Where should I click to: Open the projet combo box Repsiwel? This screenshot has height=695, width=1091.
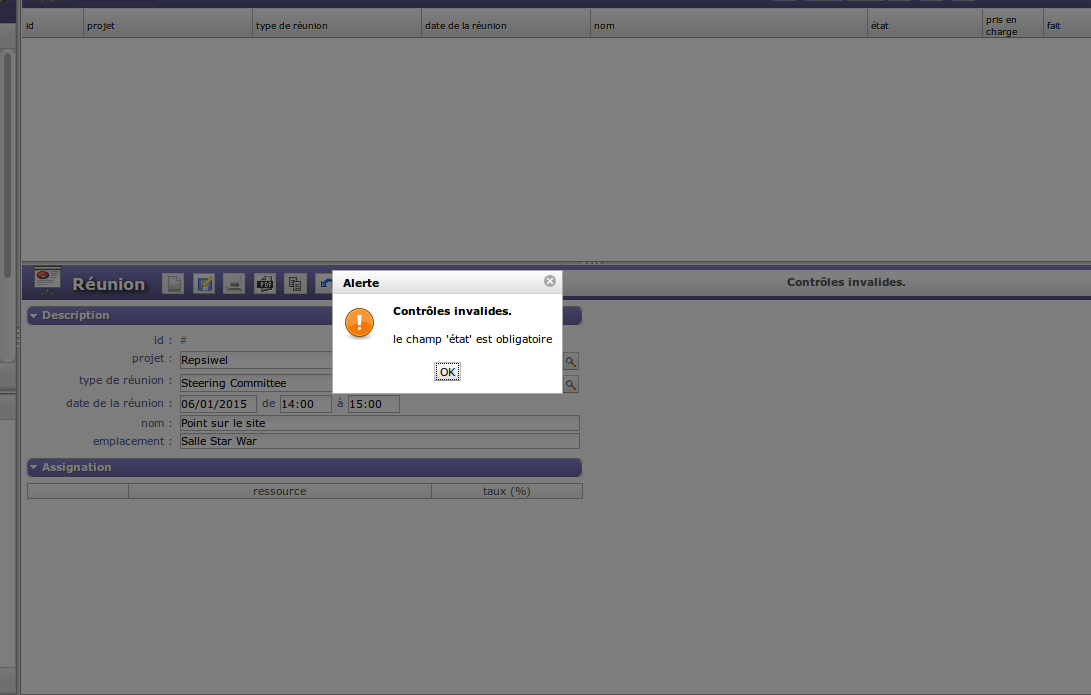point(256,360)
